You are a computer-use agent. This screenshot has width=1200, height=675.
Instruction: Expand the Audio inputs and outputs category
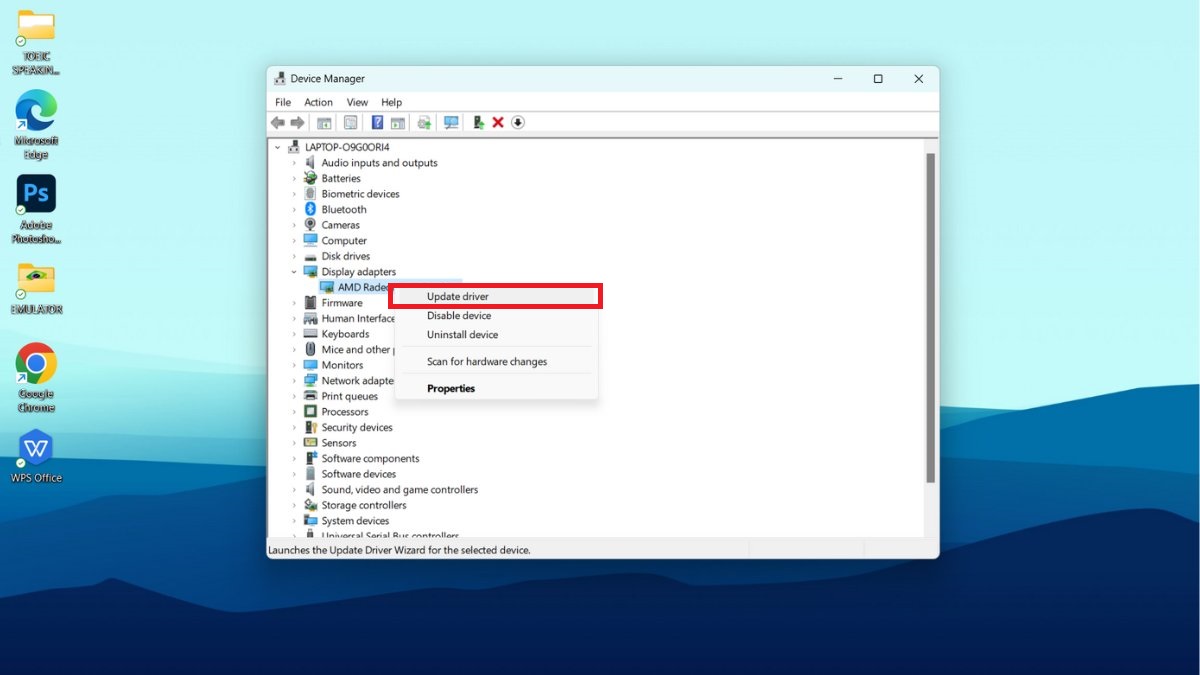tap(294, 163)
